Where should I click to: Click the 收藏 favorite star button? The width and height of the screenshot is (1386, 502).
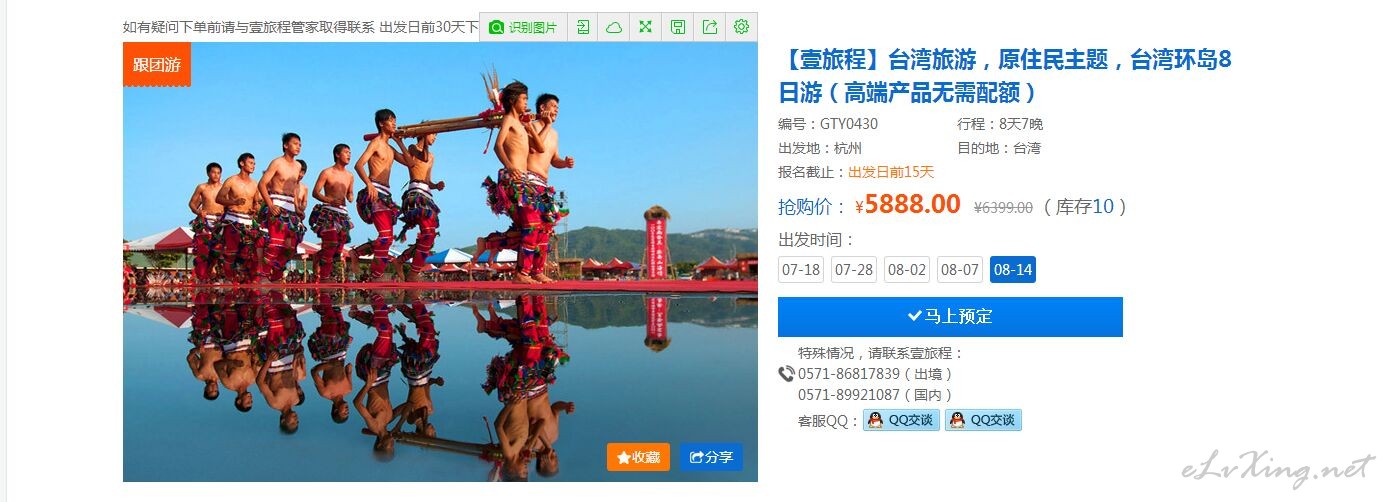point(638,457)
